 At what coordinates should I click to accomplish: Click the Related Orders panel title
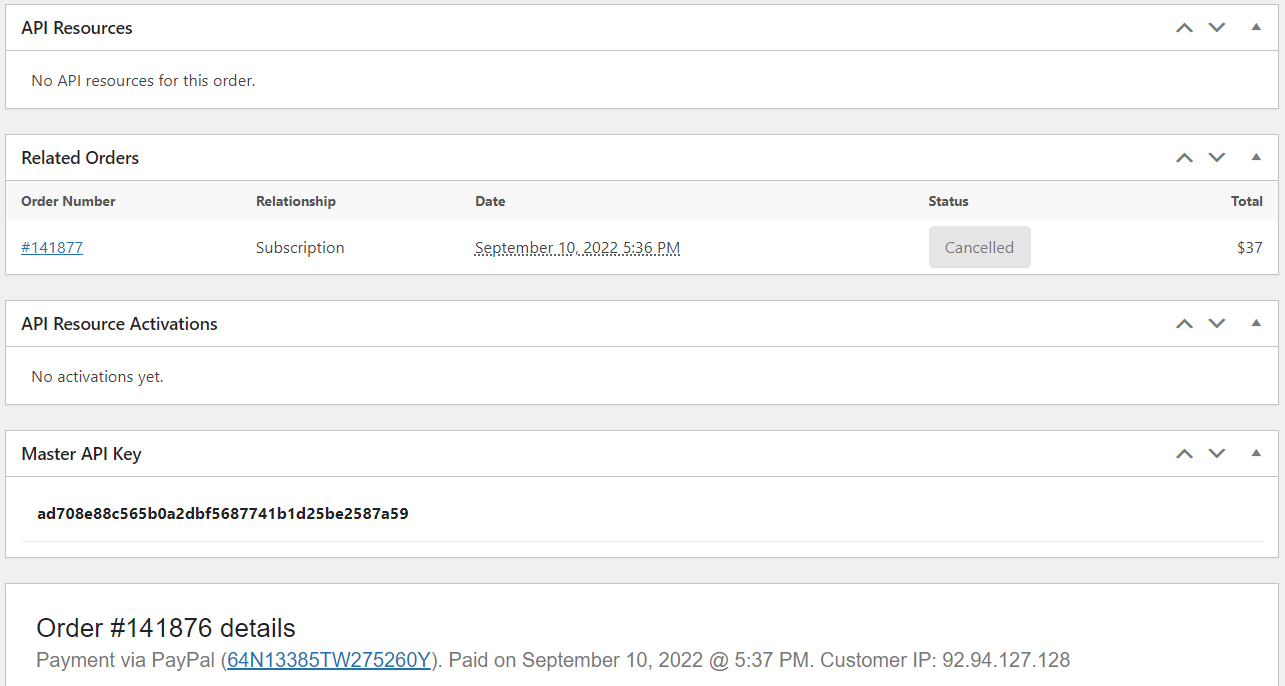[80, 158]
